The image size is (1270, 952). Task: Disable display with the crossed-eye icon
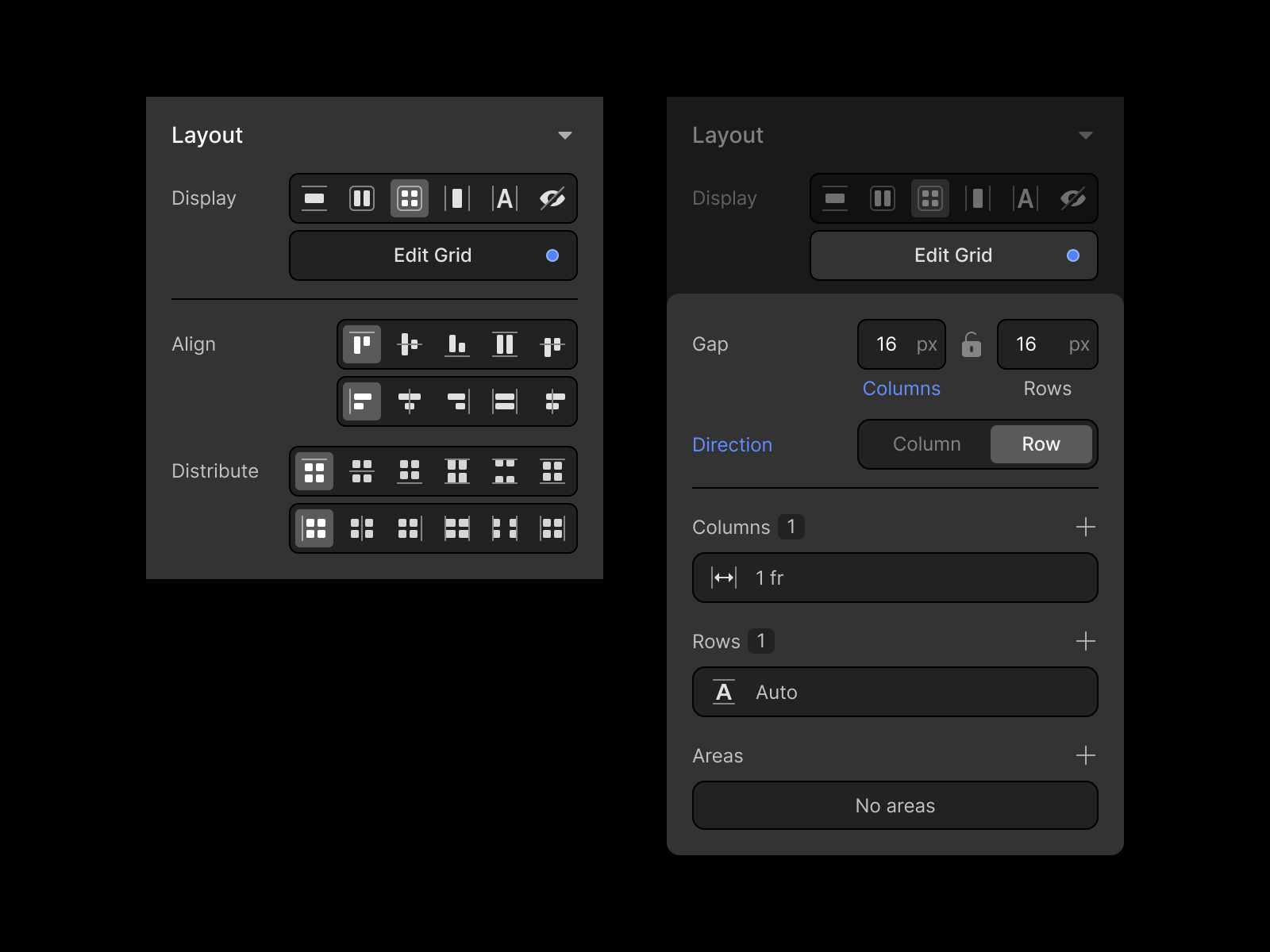552,198
